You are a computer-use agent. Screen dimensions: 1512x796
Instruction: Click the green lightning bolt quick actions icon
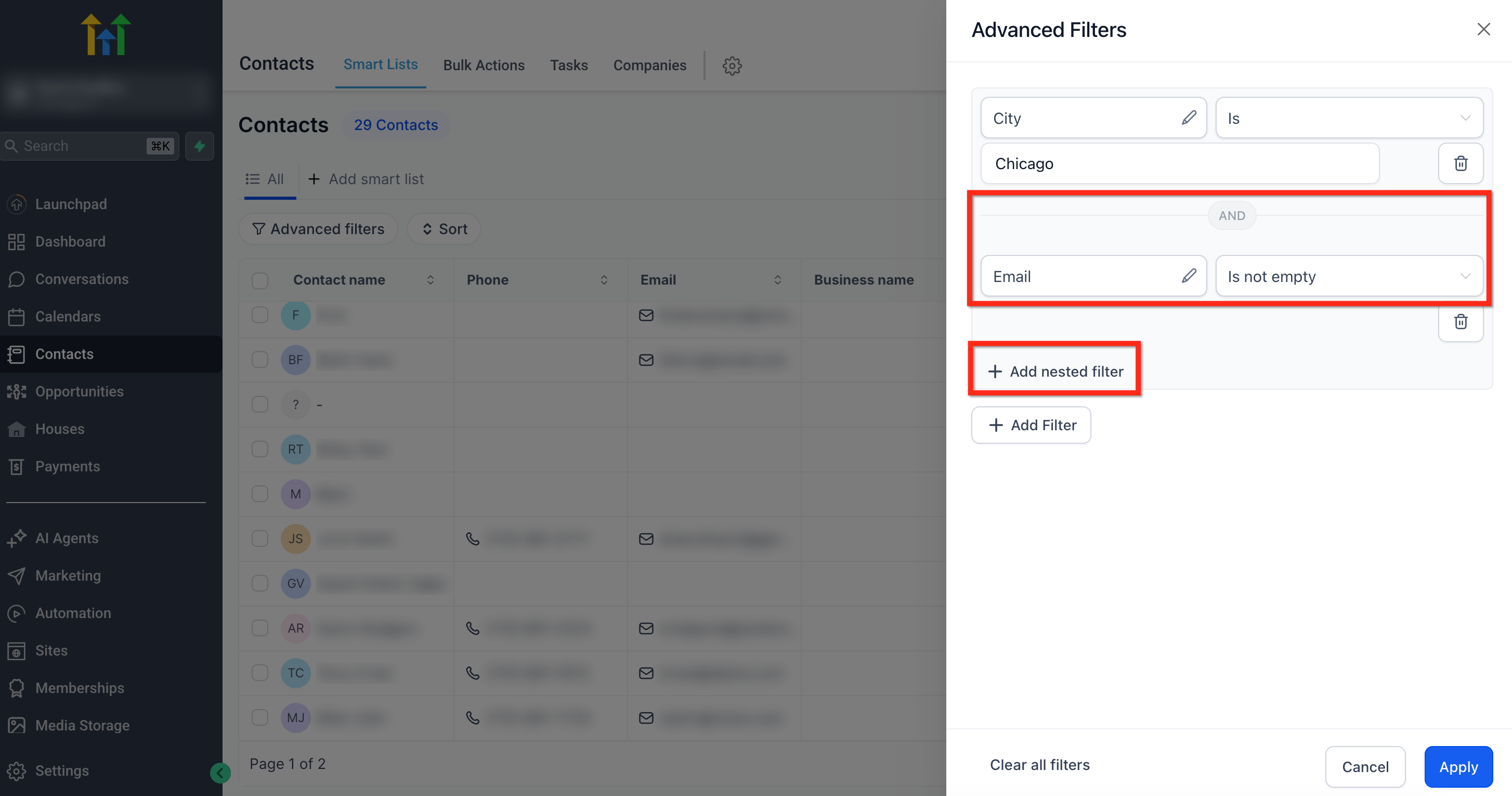pyautogui.click(x=200, y=146)
